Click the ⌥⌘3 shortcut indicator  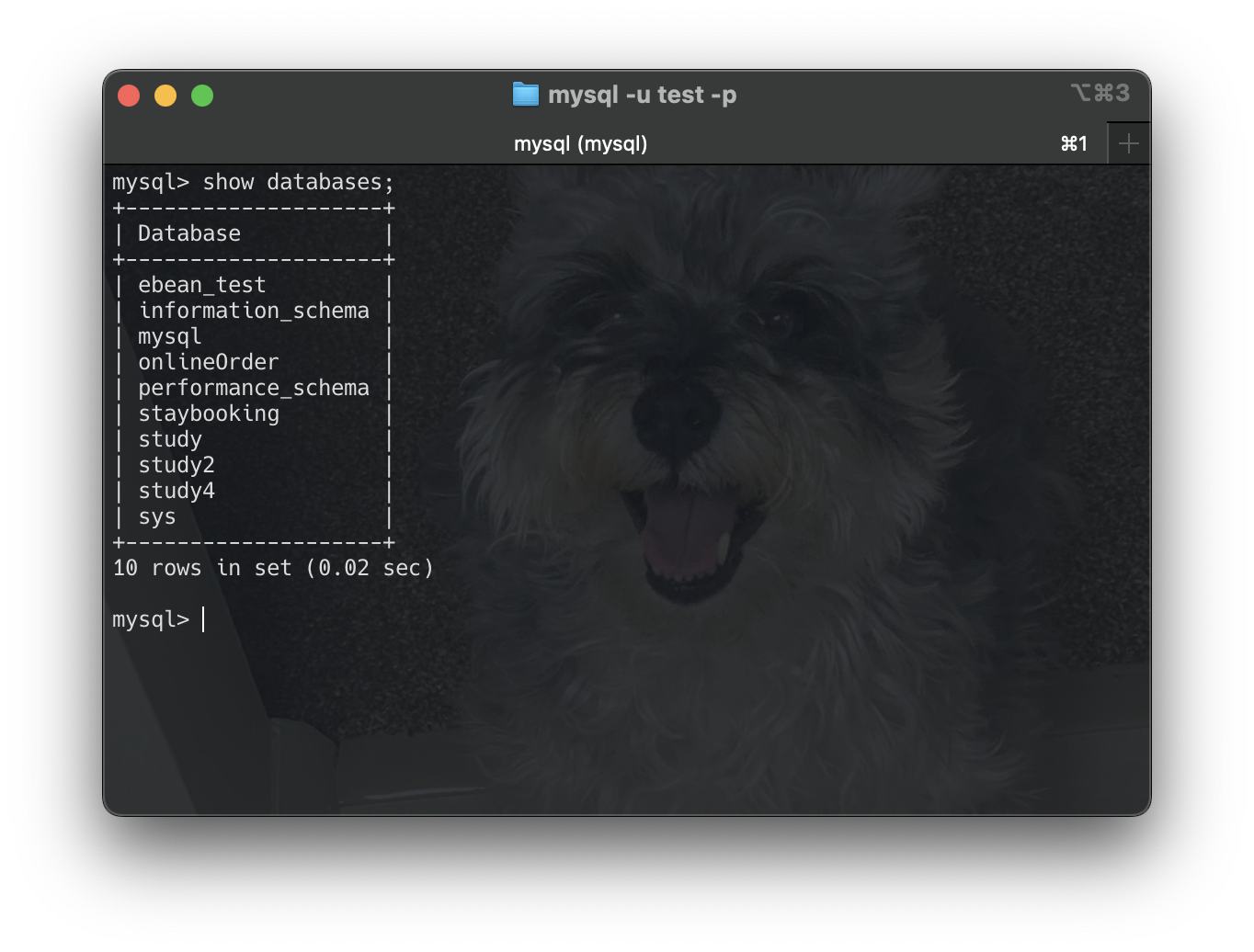click(1100, 93)
